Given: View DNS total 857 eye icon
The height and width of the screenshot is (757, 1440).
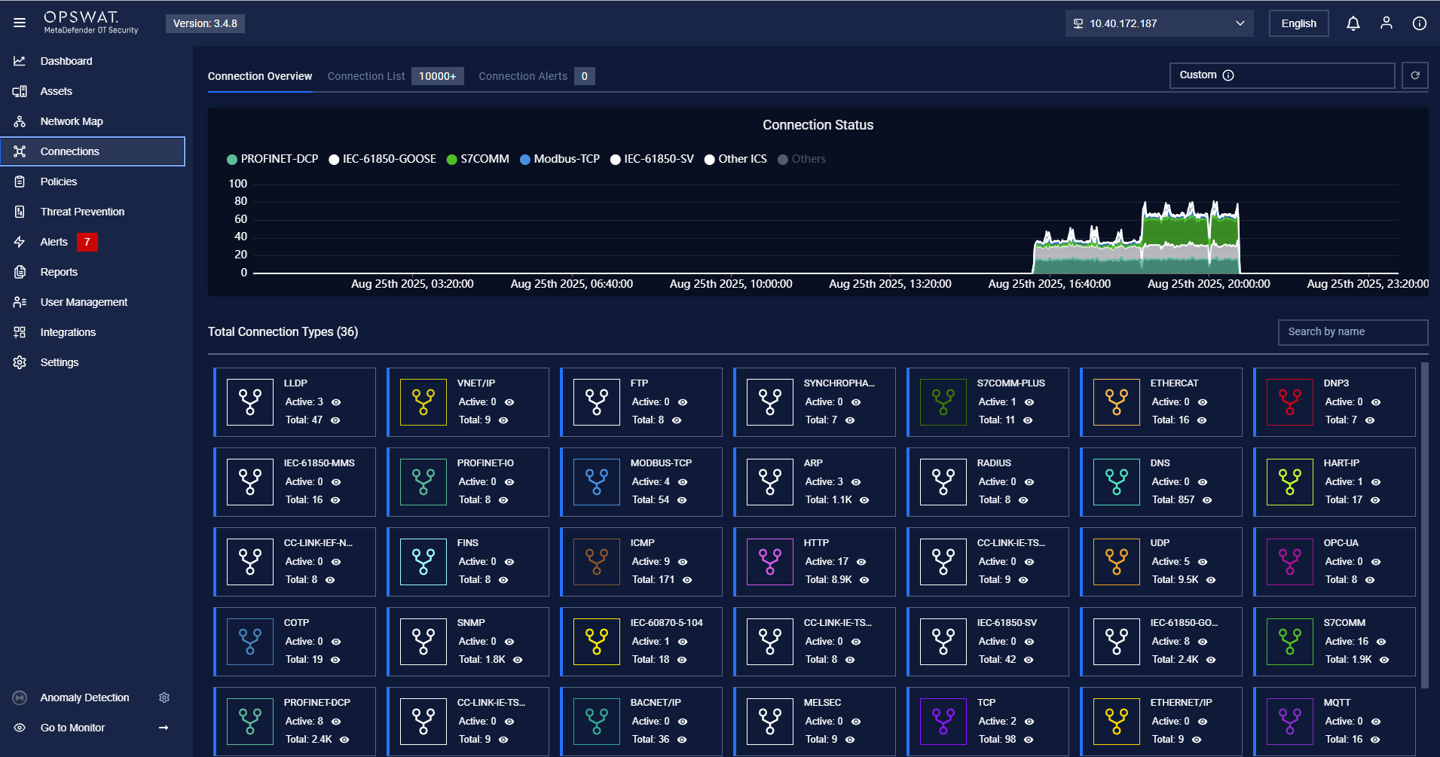Looking at the screenshot, I should [1207, 500].
